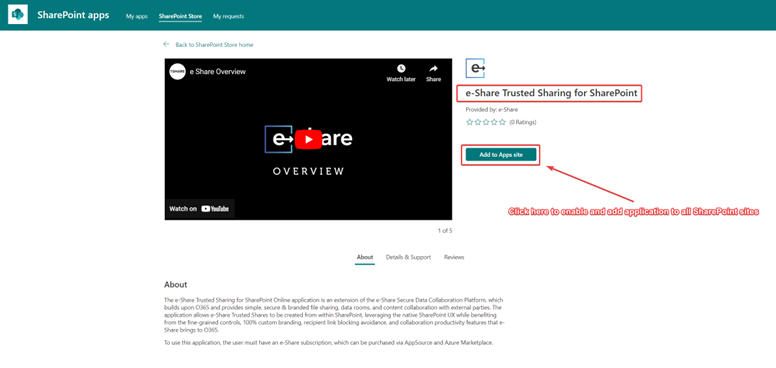776x368 pixels.
Task: Click the e-Share channel avatar in video
Action: (177, 71)
